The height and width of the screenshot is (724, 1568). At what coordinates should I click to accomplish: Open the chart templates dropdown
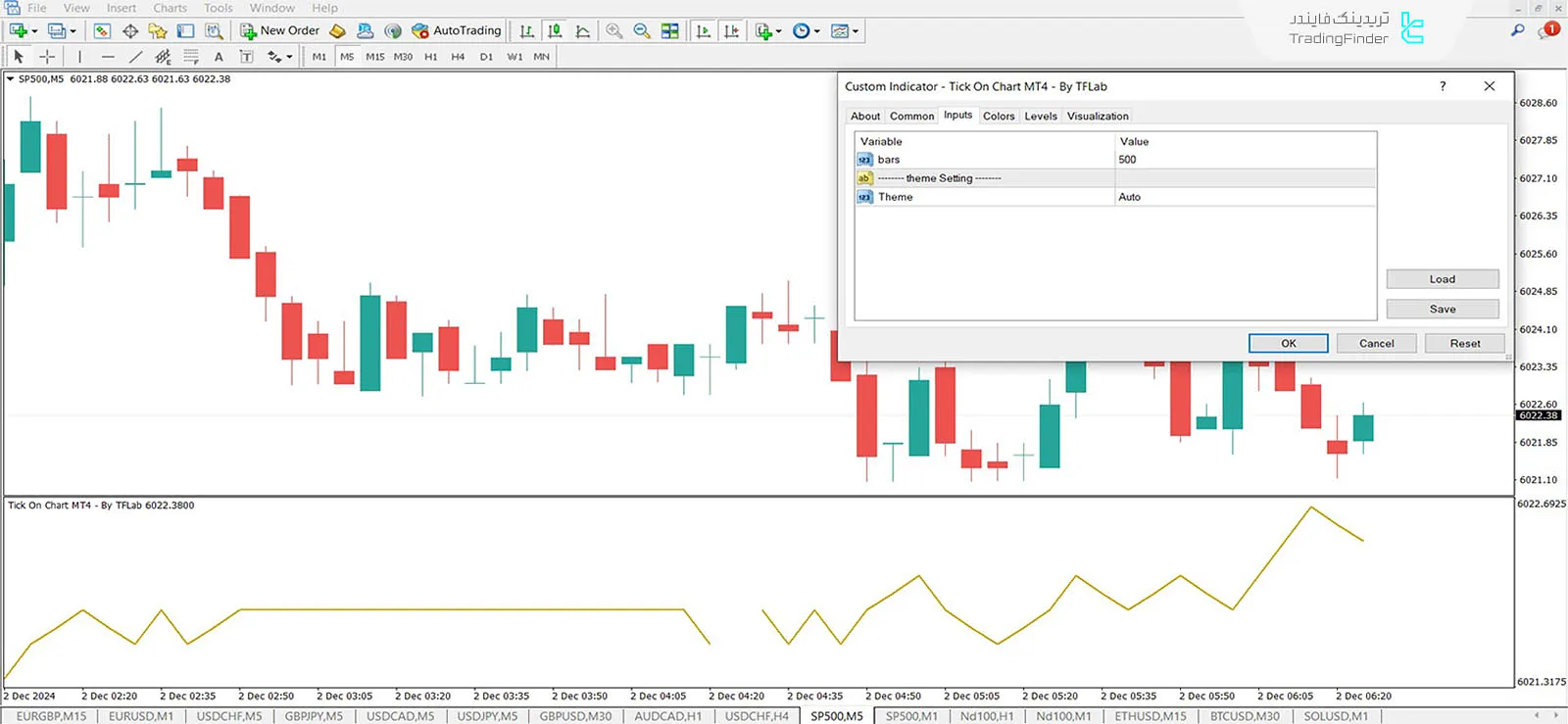856,31
